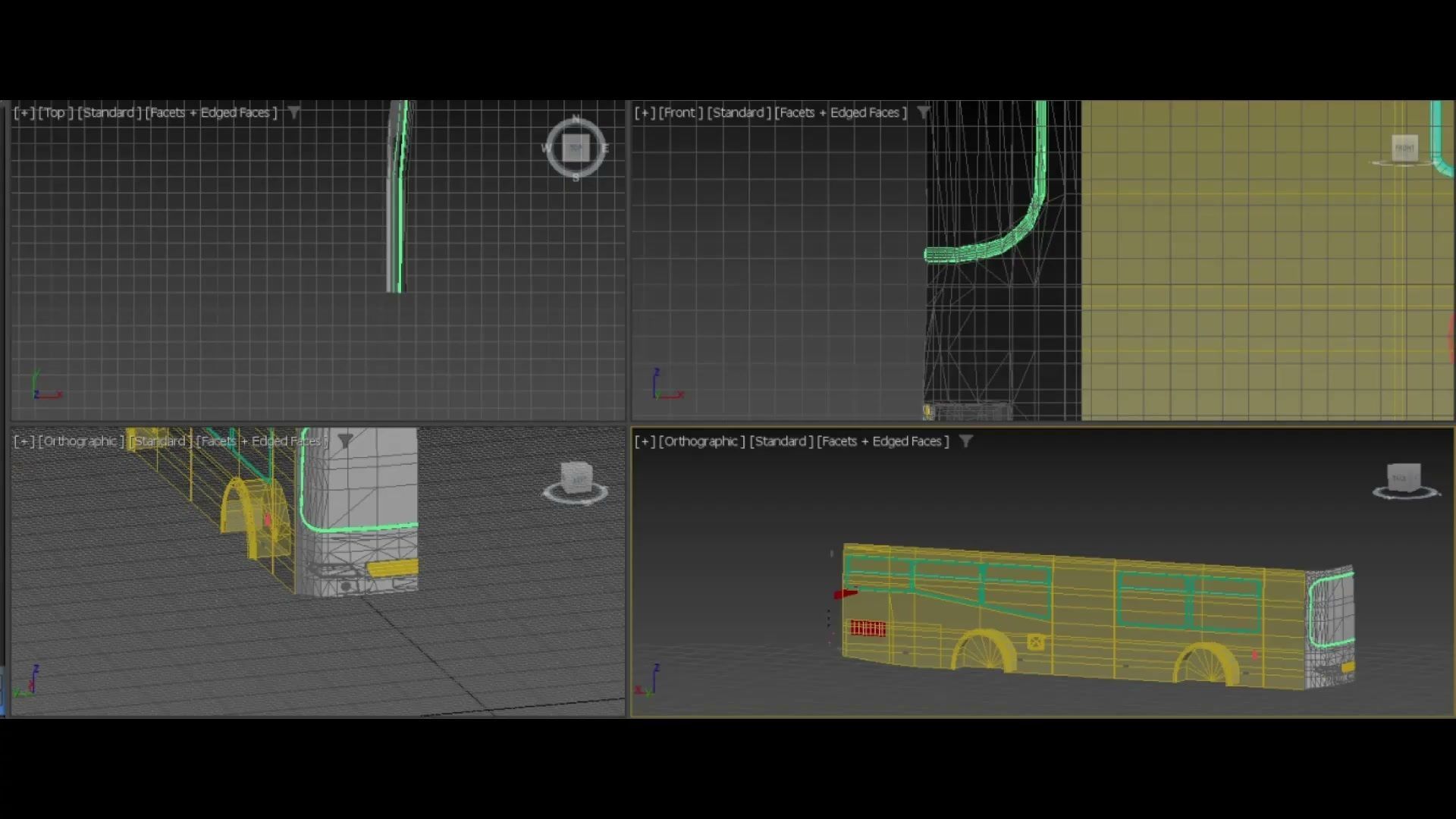Click the filter funnel icon in Front viewport

[923, 112]
